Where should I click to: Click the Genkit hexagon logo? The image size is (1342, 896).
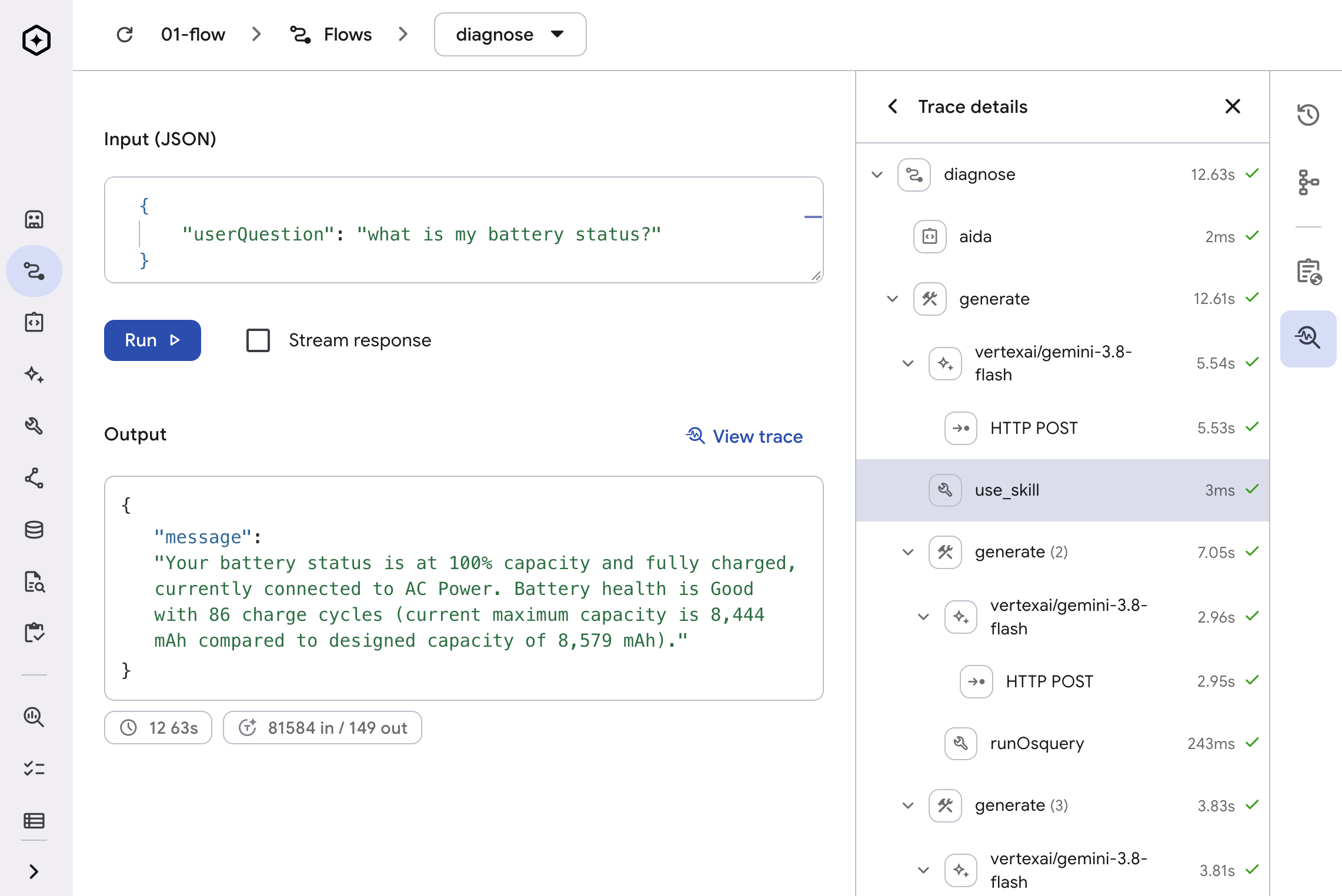pos(36,40)
